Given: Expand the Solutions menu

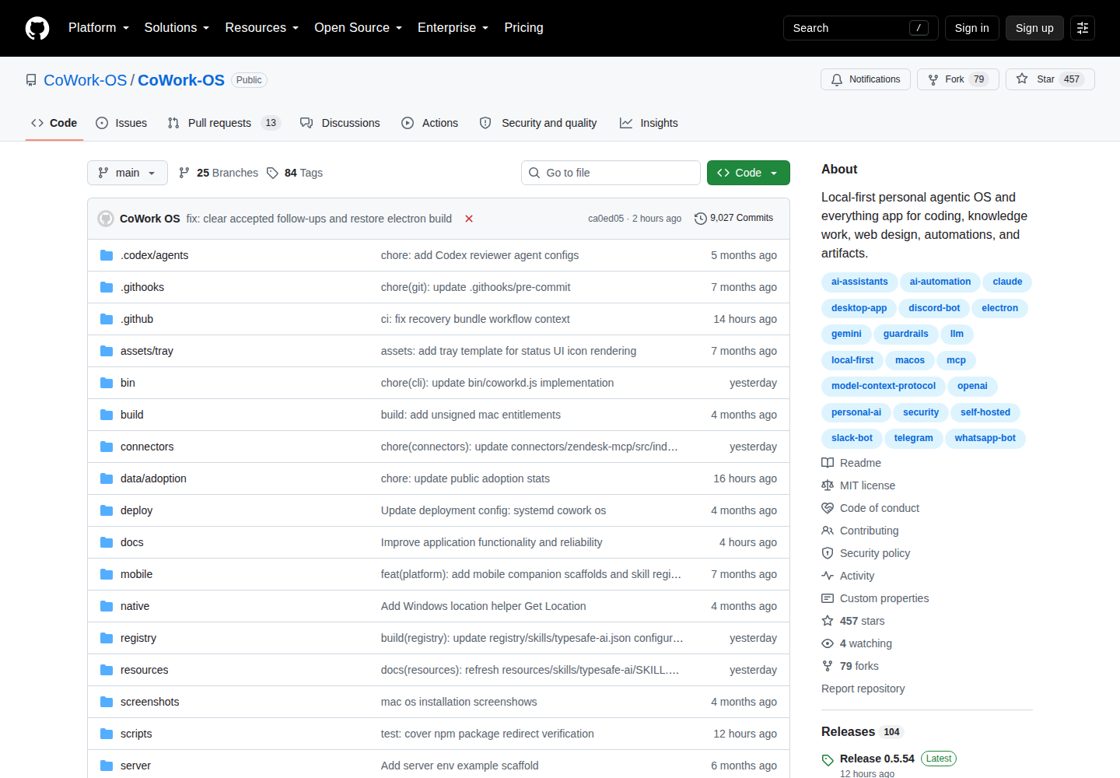Looking at the screenshot, I should coord(176,28).
